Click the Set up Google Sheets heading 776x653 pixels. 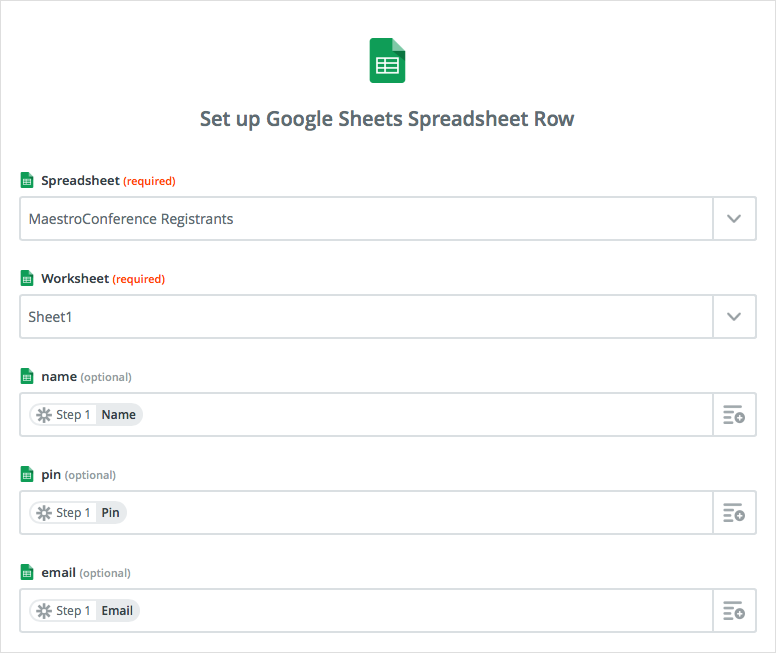coord(387,119)
